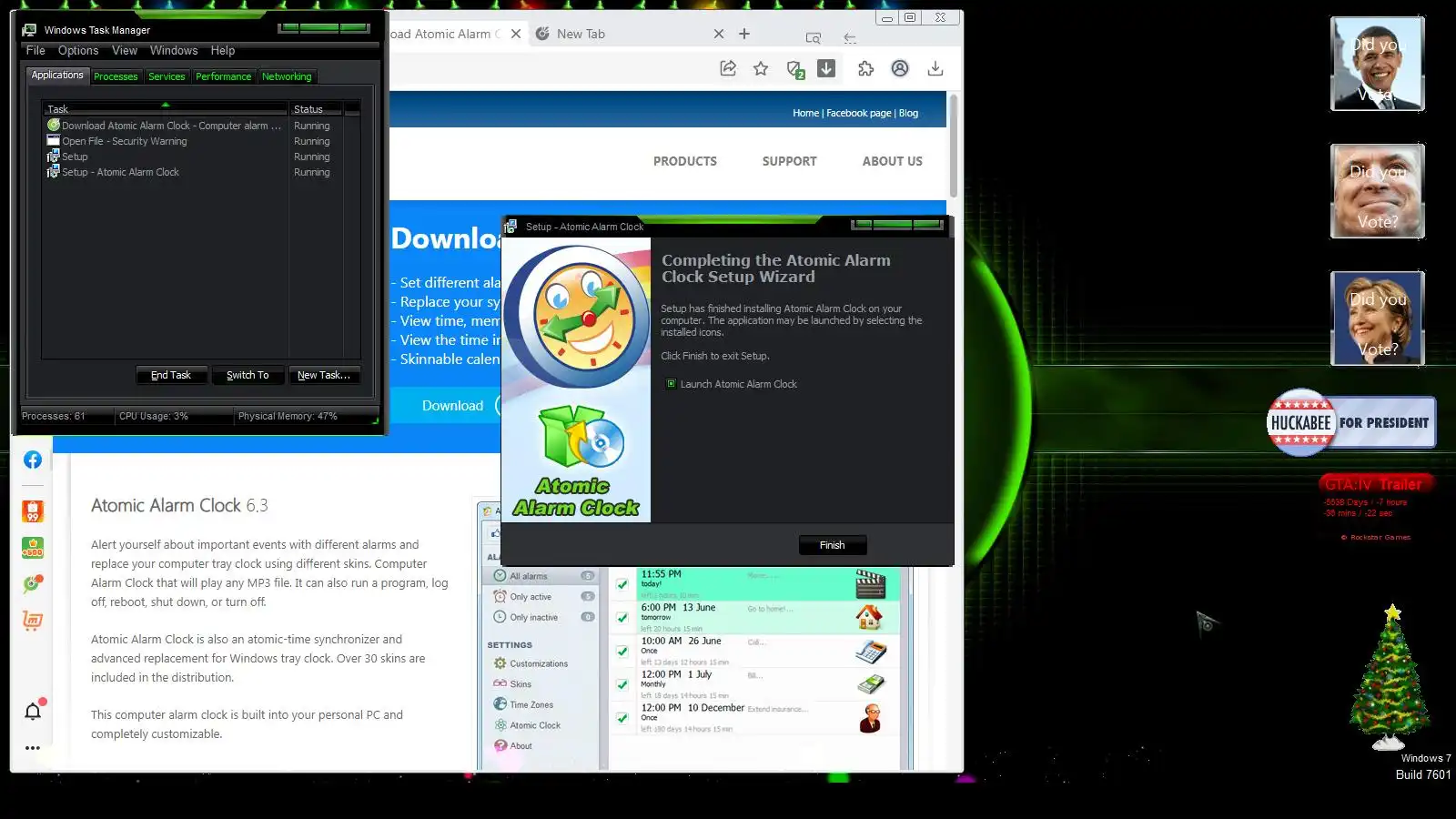Open the Home link on the website
Screen dimensions: 1456x819
(805, 113)
